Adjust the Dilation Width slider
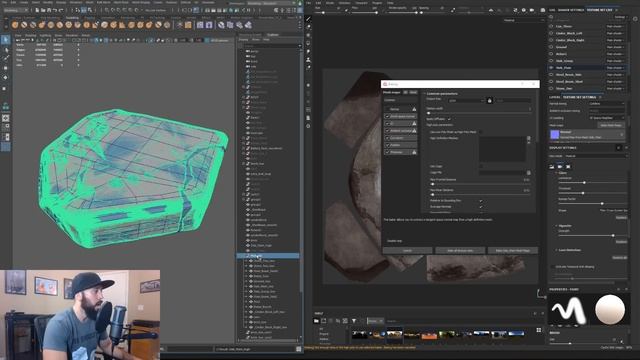 [x=479, y=113]
